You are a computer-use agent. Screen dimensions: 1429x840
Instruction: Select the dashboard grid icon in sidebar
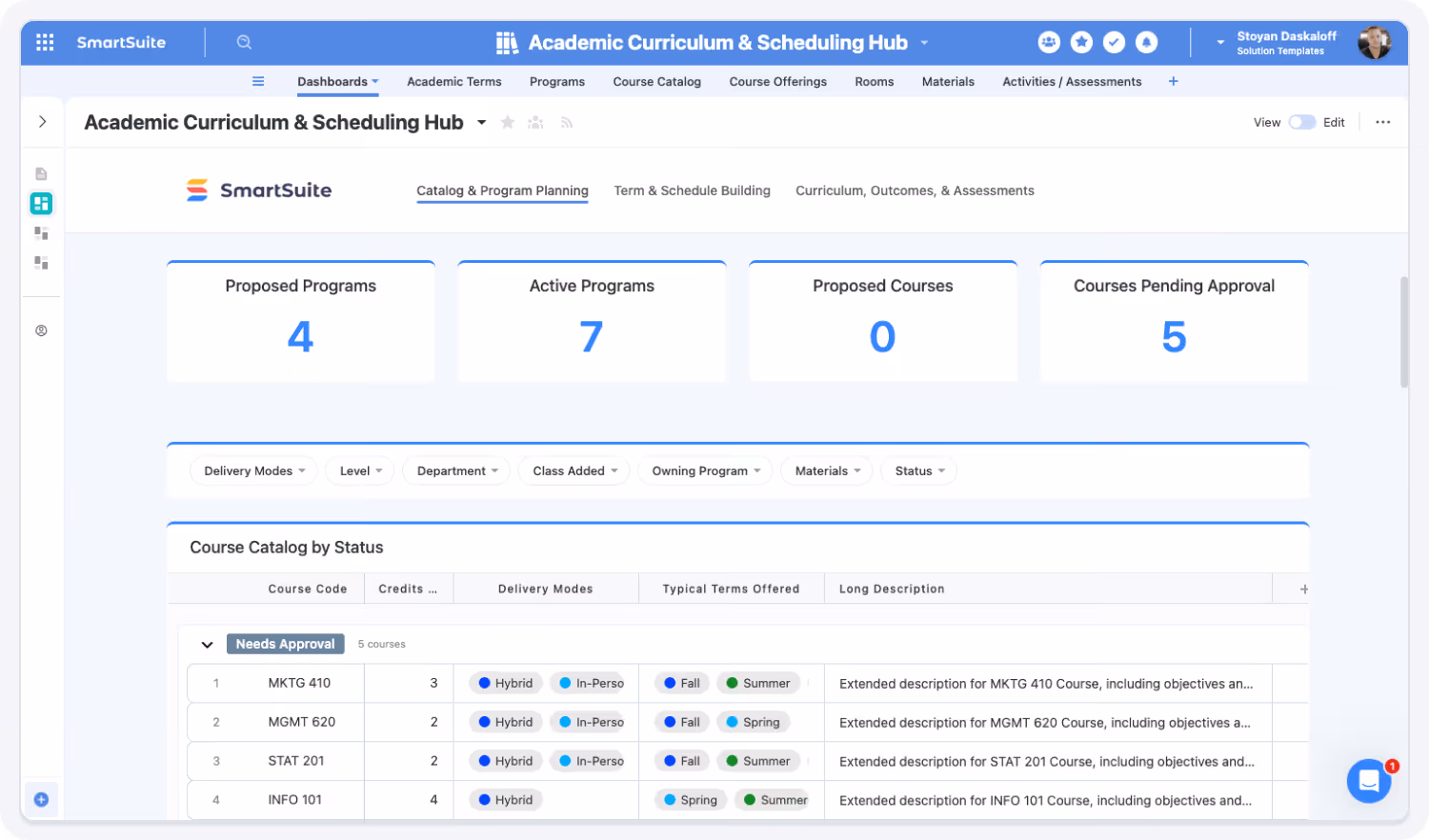41,203
